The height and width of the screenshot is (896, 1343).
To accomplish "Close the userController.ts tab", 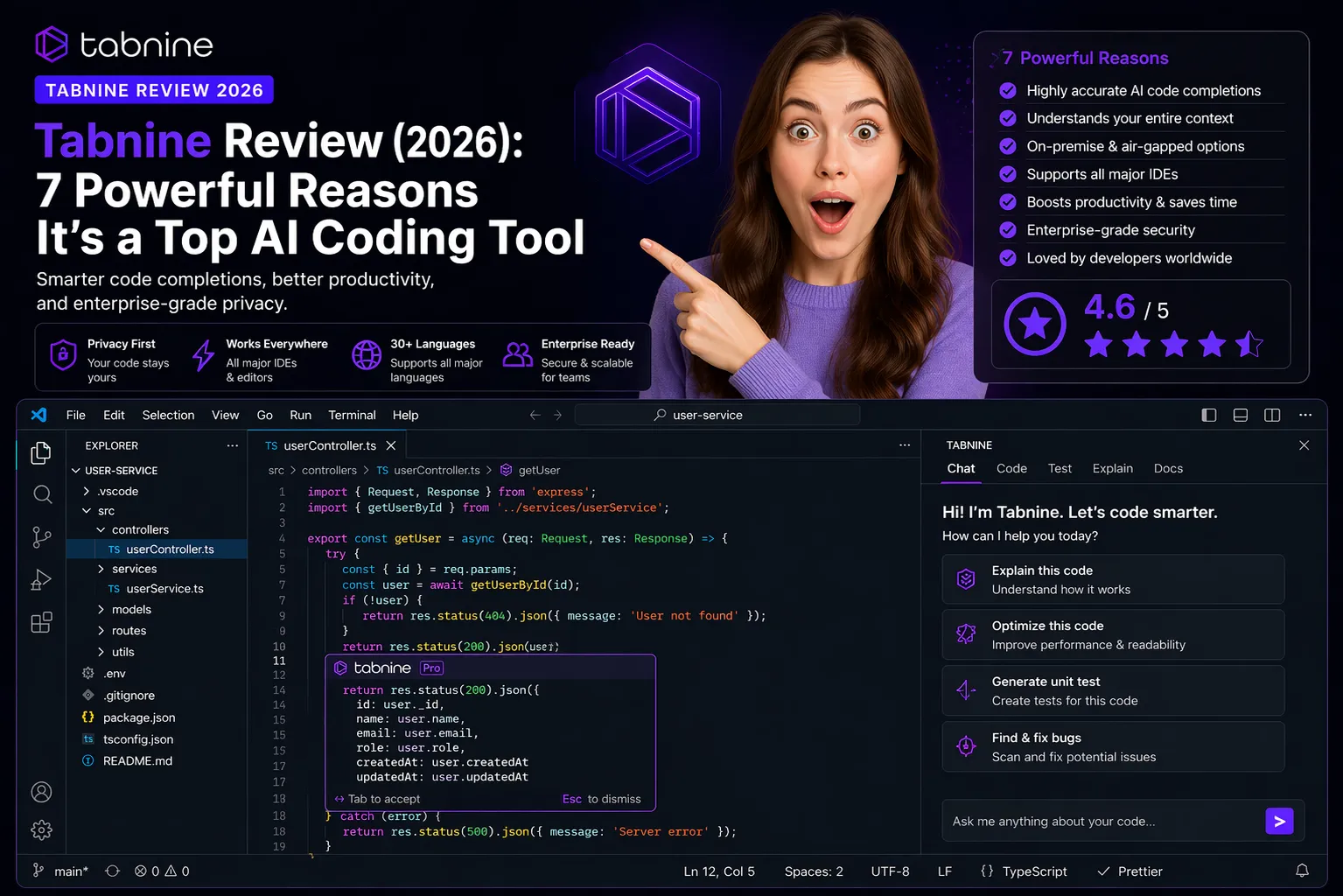I will (x=391, y=445).
